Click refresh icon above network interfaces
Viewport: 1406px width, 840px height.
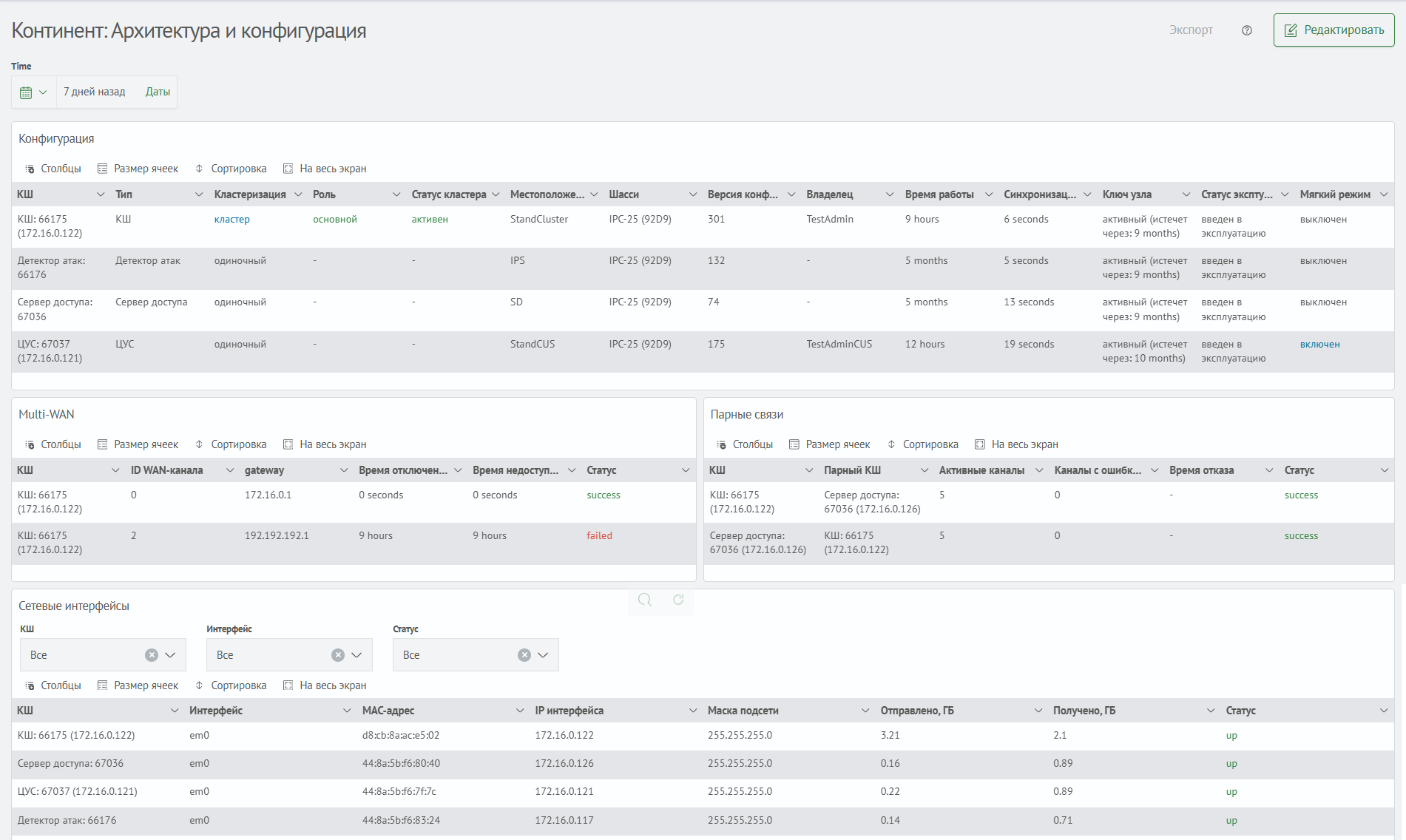[678, 600]
